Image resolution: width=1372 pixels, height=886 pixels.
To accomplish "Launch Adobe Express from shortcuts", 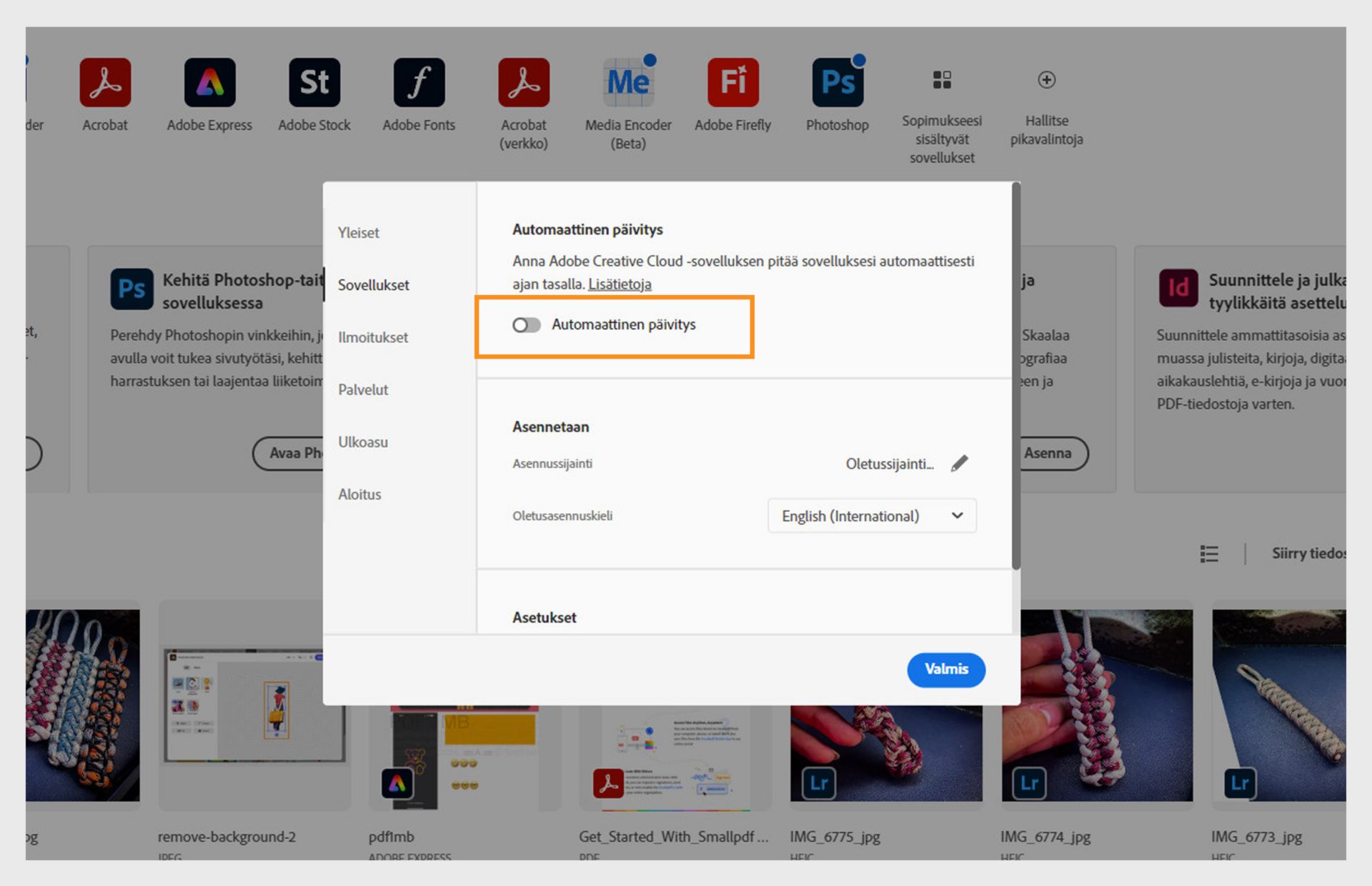I will pos(209,82).
